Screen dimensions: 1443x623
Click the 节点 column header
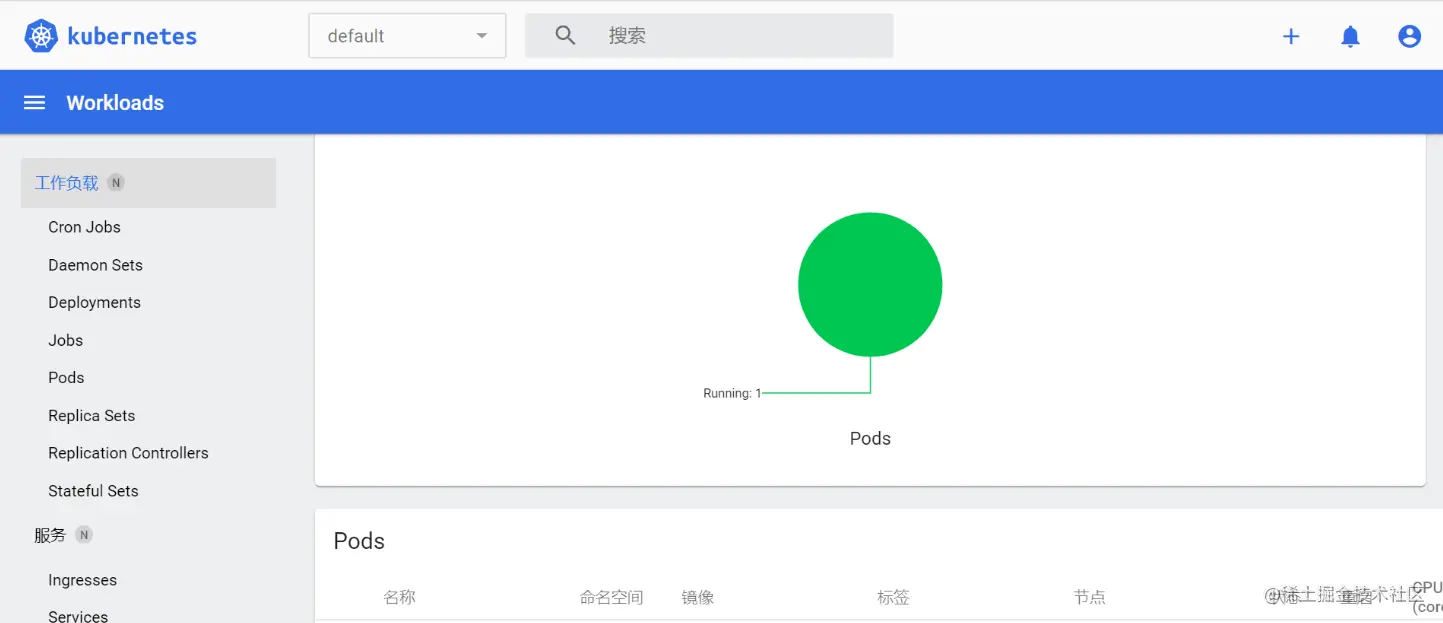point(1089,597)
